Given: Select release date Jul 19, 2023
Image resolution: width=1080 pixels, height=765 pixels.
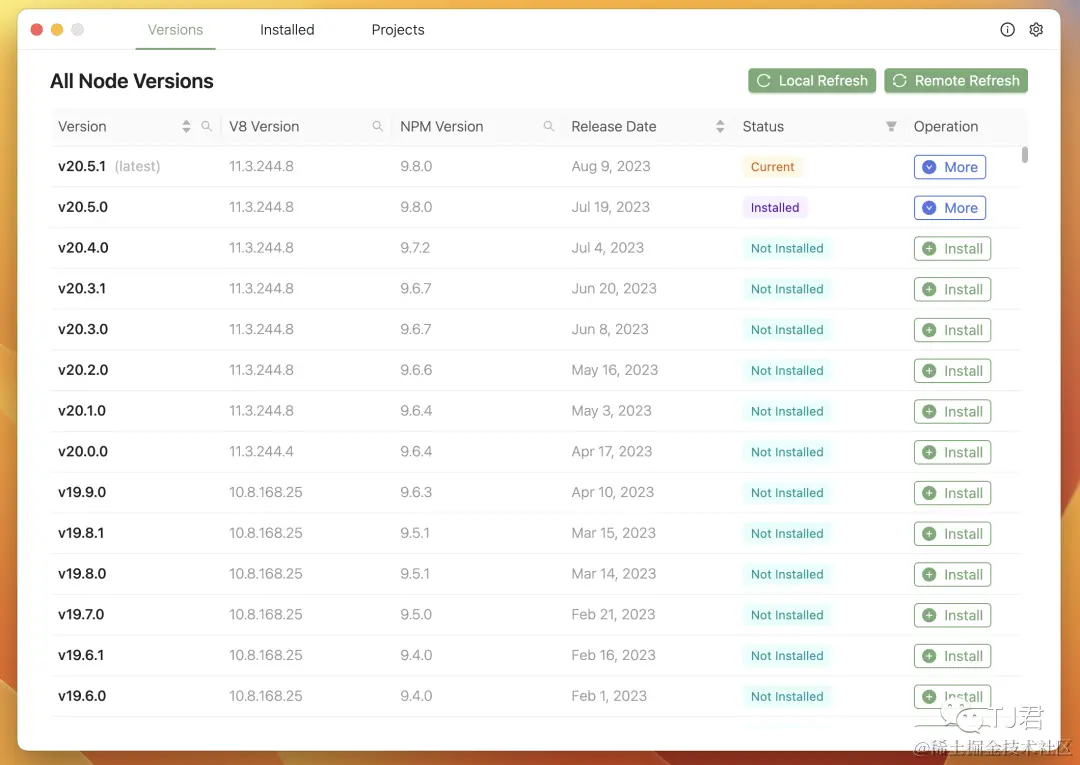Looking at the screenshot, I should pos(610,207).
